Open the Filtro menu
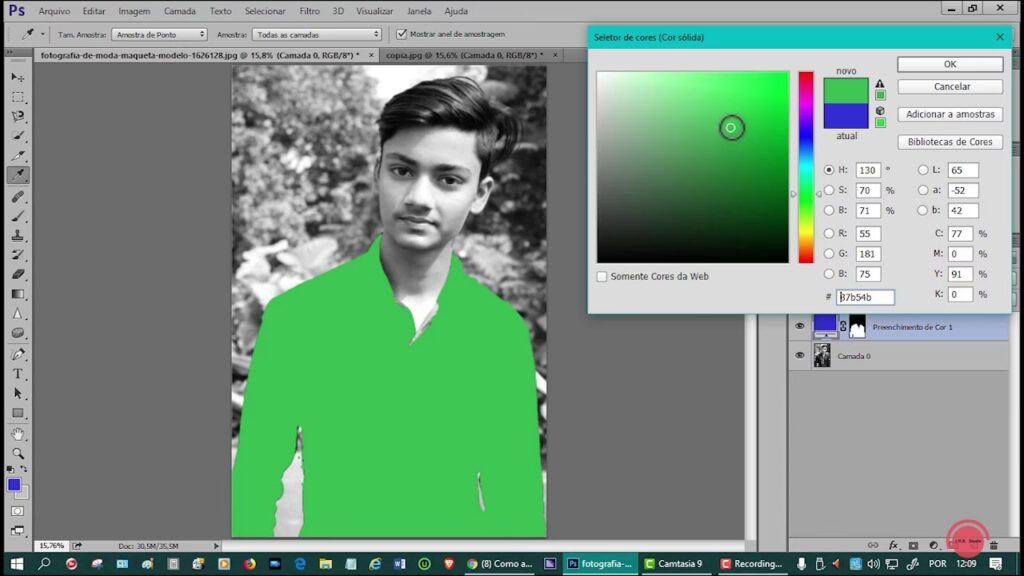This screenshot has width=1024, height=576. pyautogui.click(x=310, y=11)
